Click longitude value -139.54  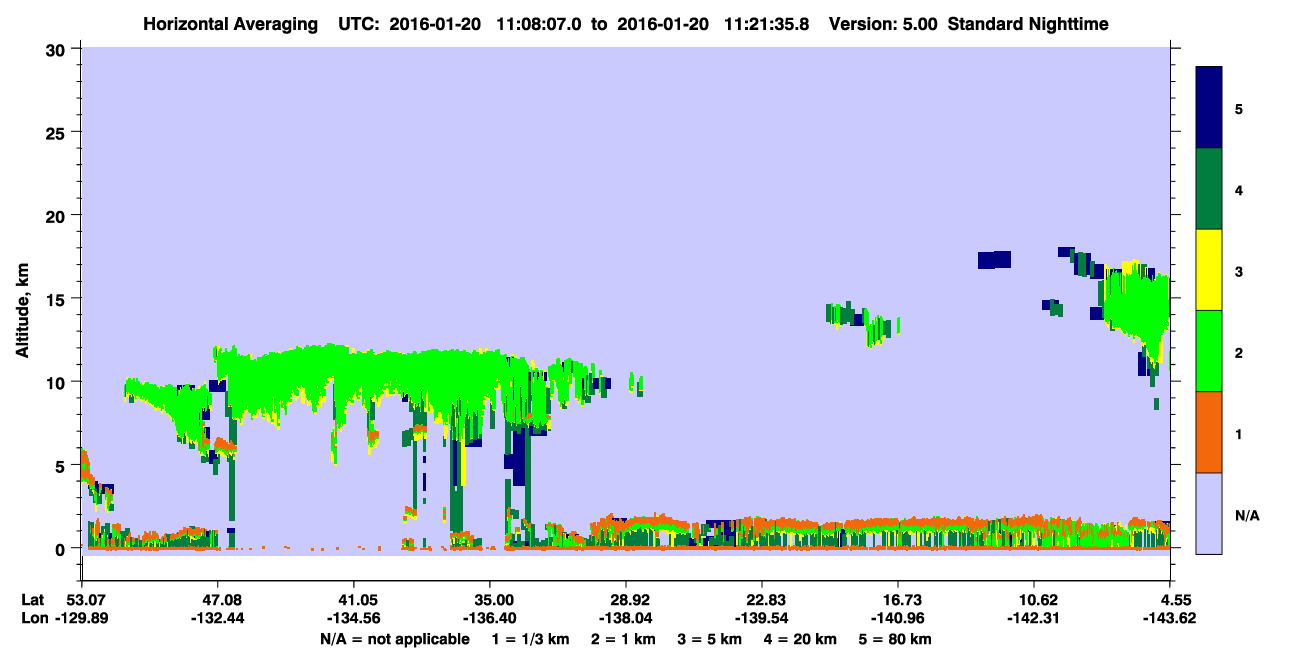[x=761, y=618]
